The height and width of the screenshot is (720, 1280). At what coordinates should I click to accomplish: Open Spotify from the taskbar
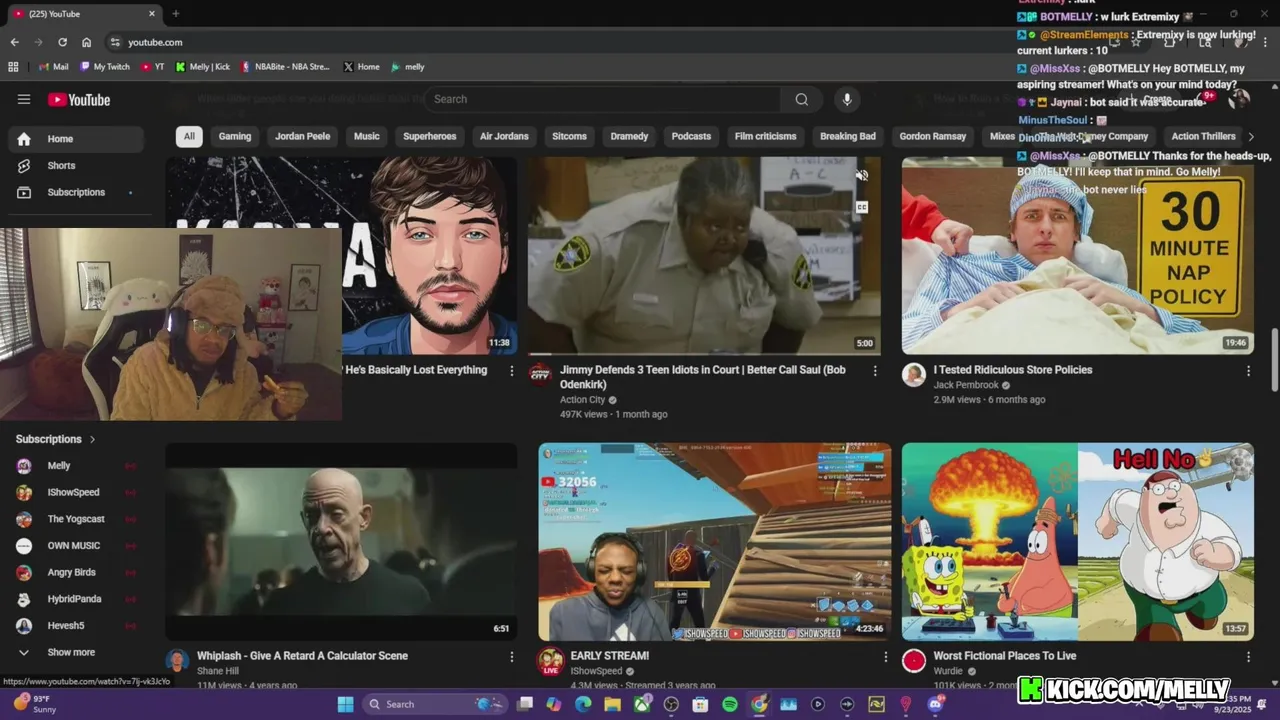tap(730, 704)
